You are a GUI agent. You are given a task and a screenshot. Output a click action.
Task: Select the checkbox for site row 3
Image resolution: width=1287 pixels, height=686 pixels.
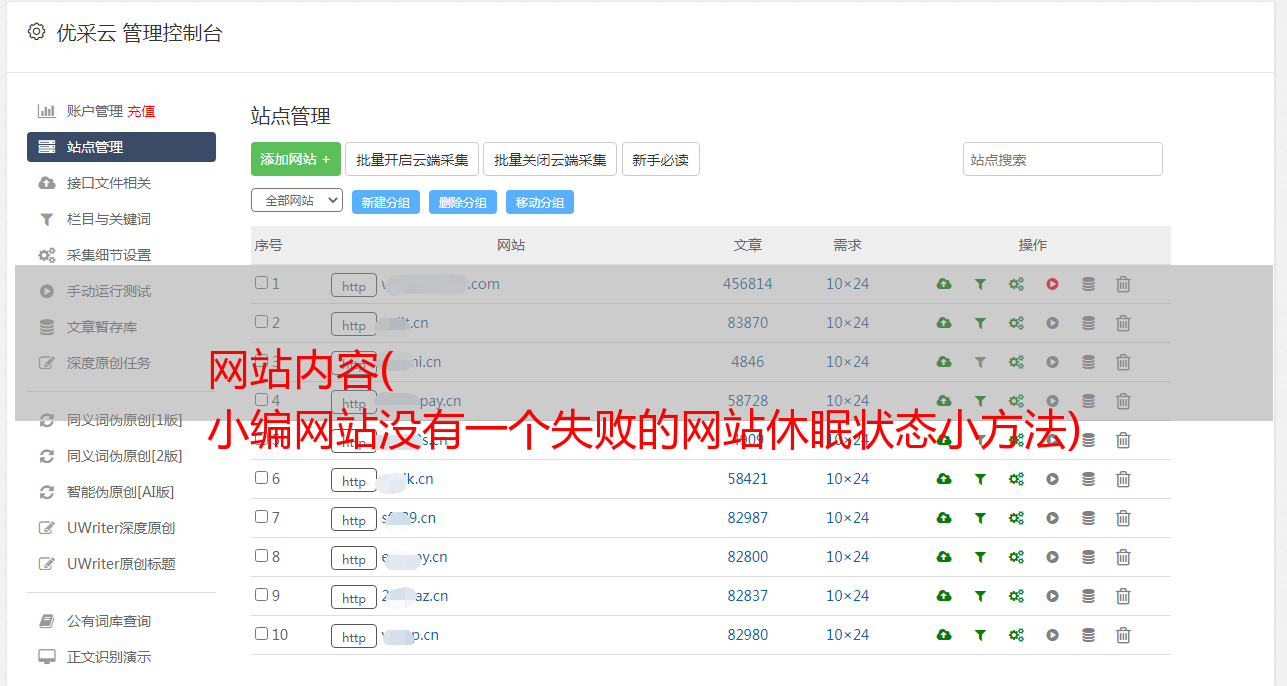pos(261,361)
